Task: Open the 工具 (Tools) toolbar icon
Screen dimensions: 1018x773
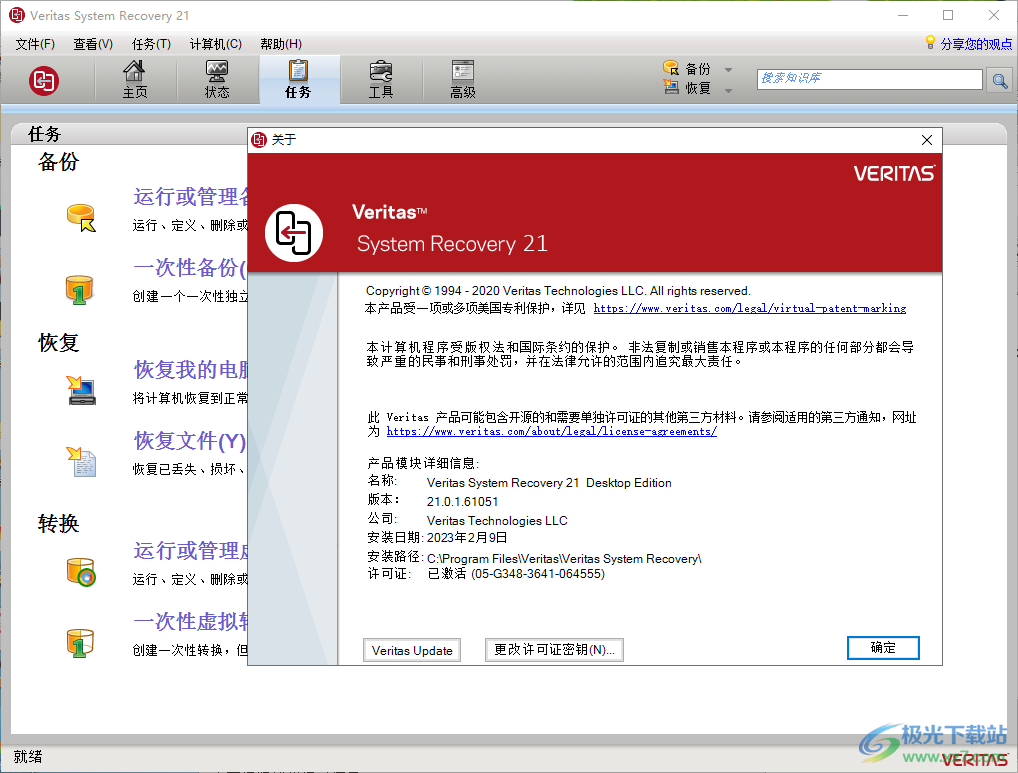Action: 380,79
